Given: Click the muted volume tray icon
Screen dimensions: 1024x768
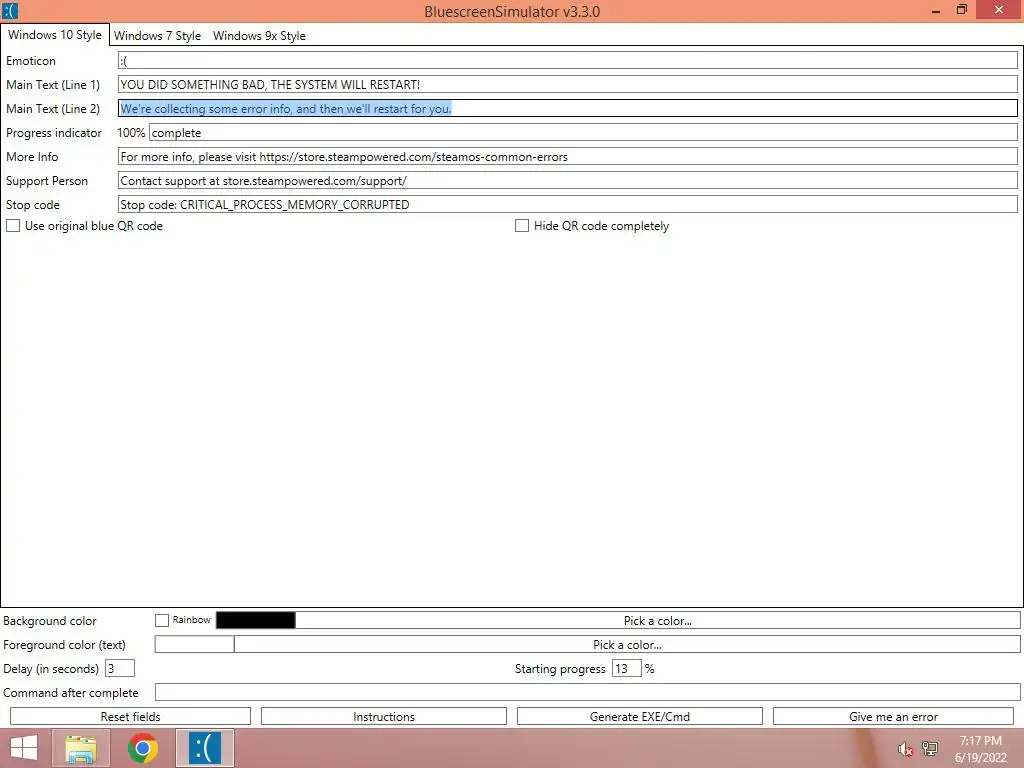Looking at the screenshot, I should (x=905, y=749).
